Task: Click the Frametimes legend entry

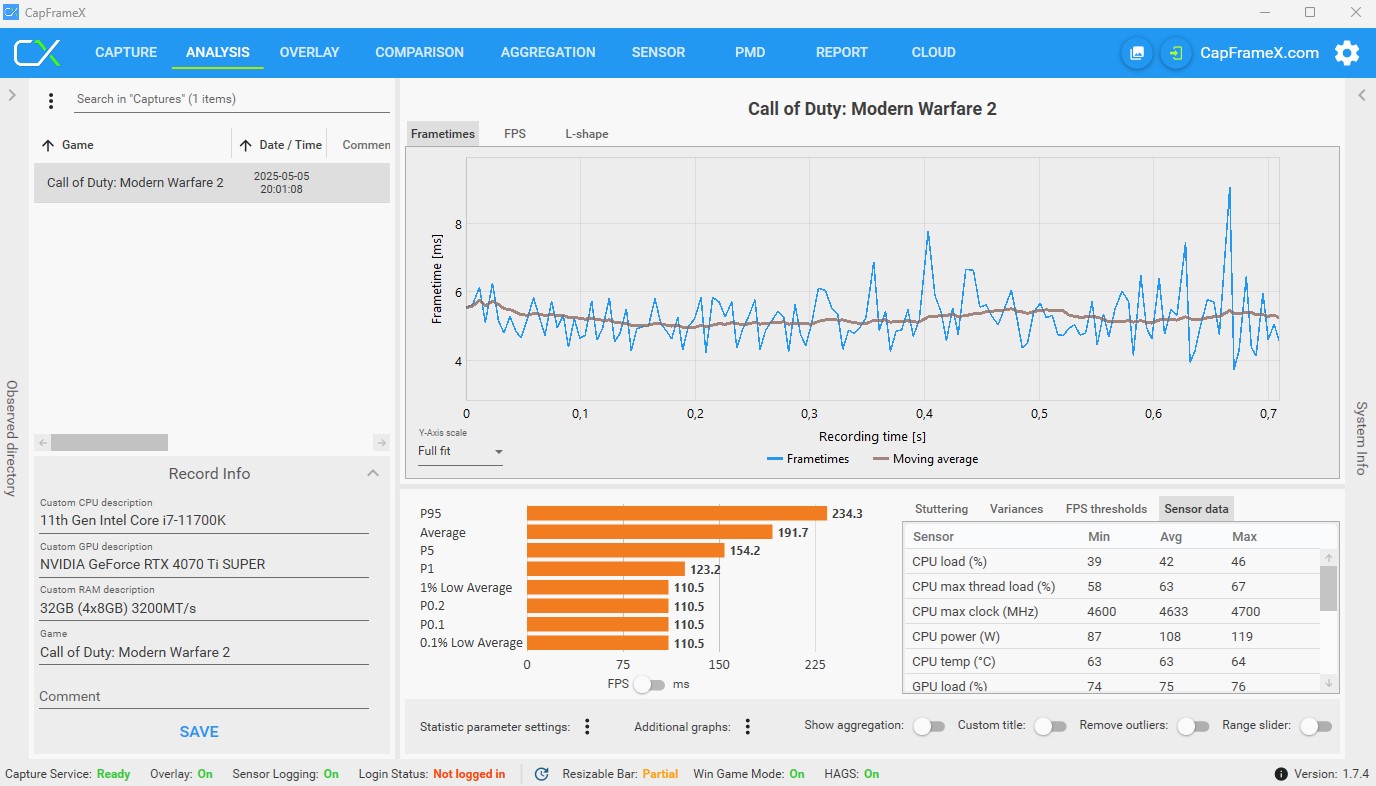Action: point(808,459)
